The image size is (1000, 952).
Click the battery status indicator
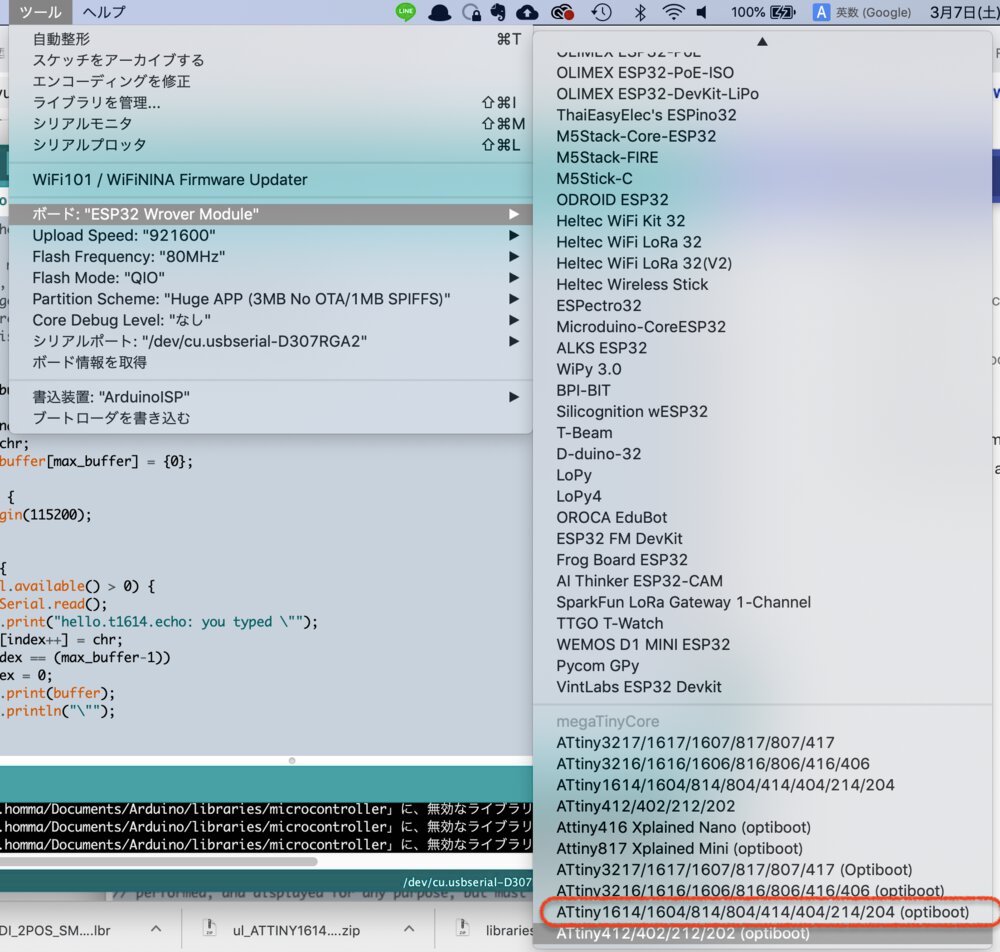[x=763, y=12]
